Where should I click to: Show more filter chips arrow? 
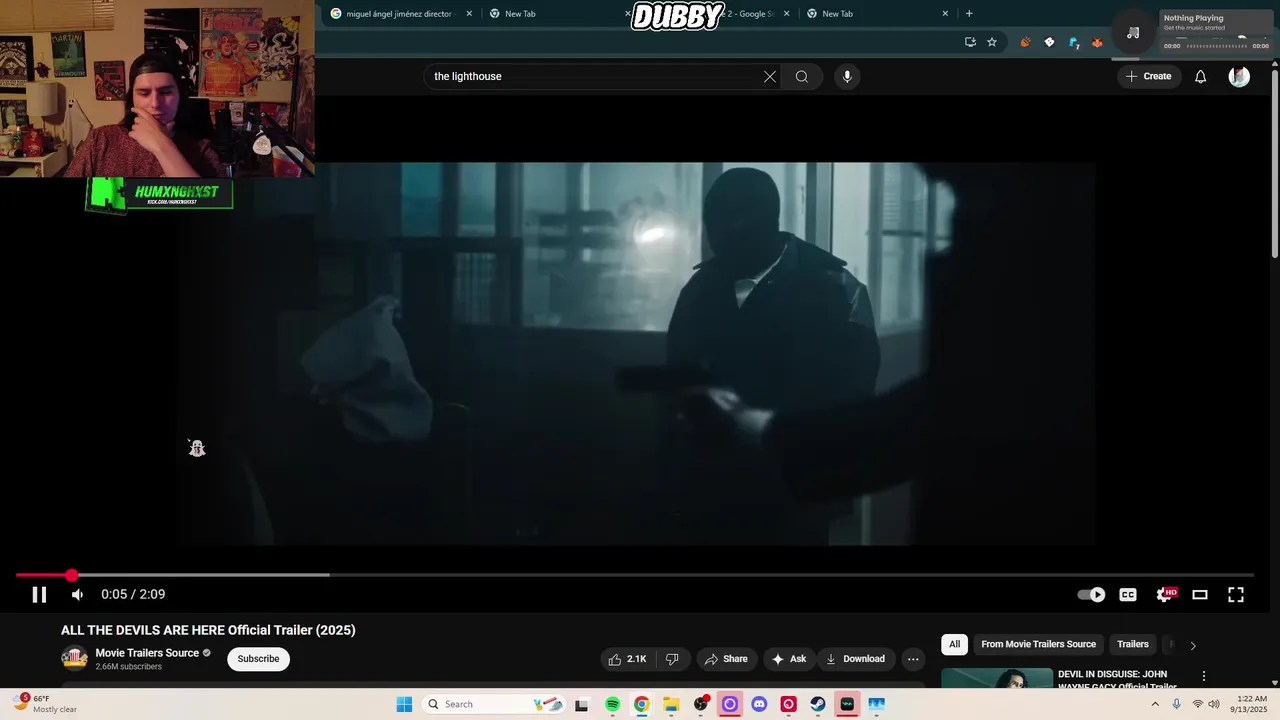coord(1192,645)
